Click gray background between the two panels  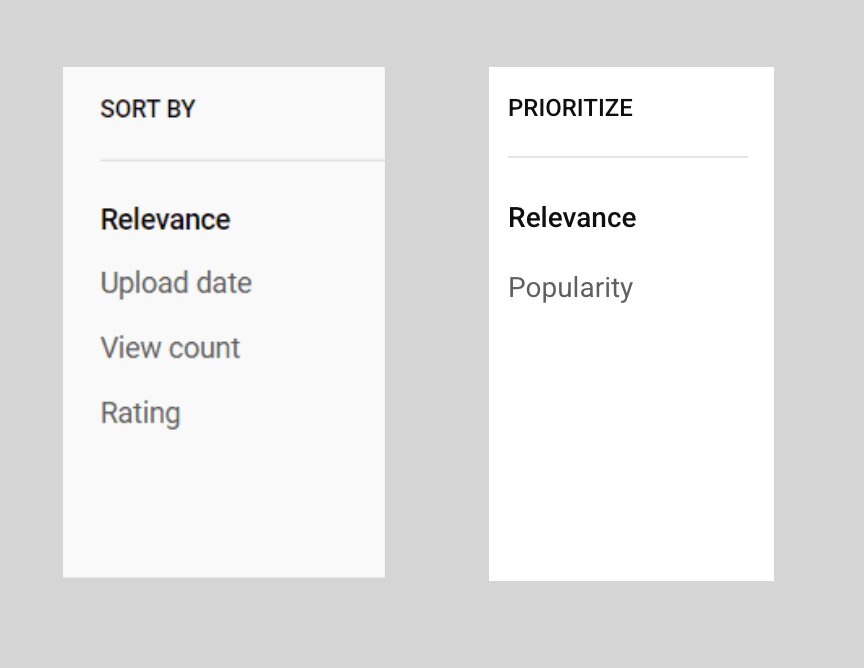point(437,320)
